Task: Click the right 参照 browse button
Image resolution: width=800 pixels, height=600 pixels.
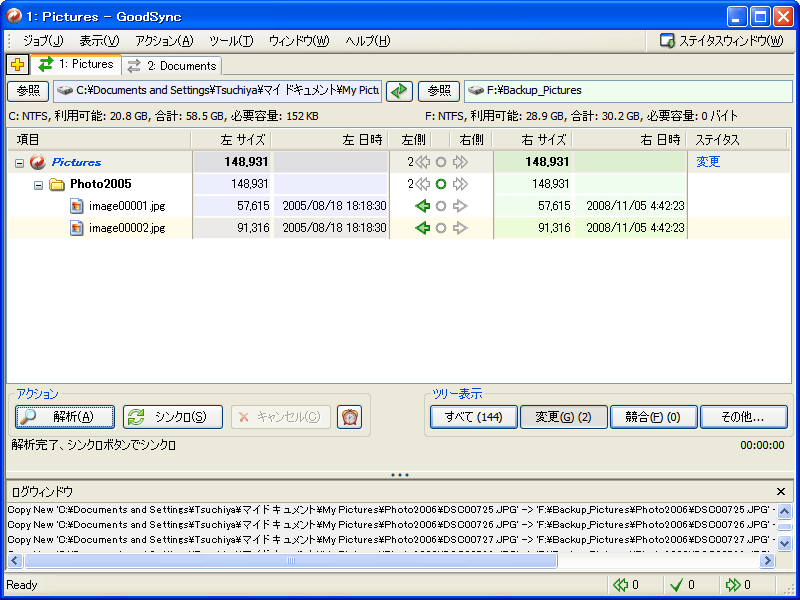Action: click(x=439, y=91)
